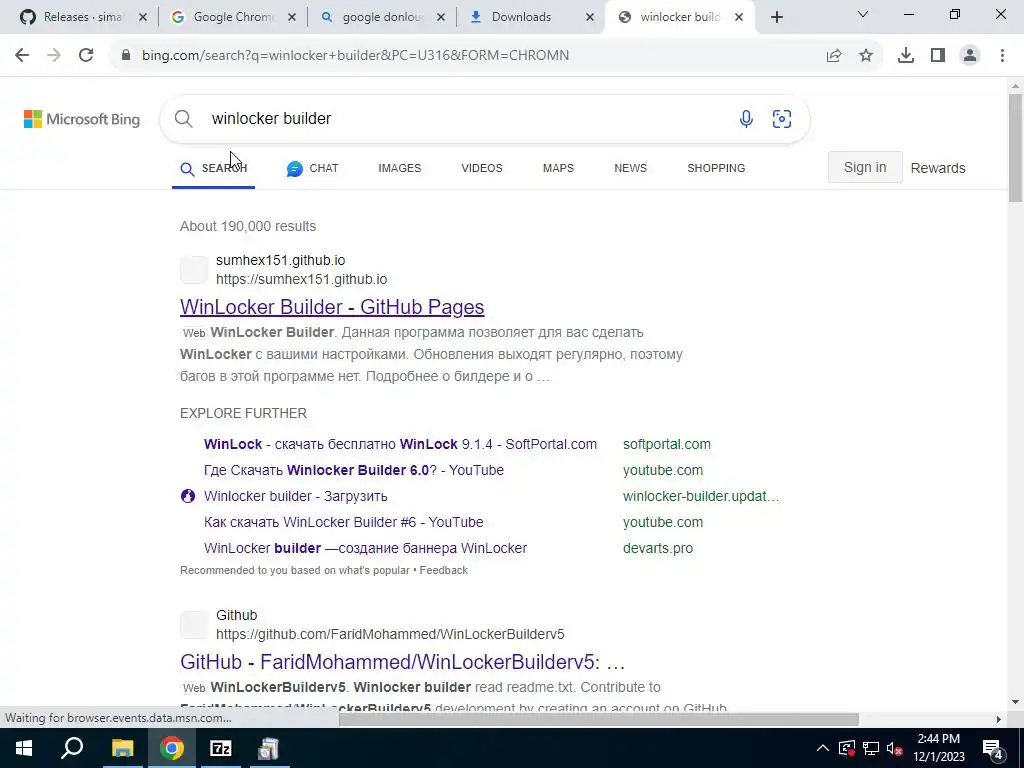This screenshot has height=768, width=1024.
Task: Toggle the Chrome side panel icon
Action: click(938, 56)
